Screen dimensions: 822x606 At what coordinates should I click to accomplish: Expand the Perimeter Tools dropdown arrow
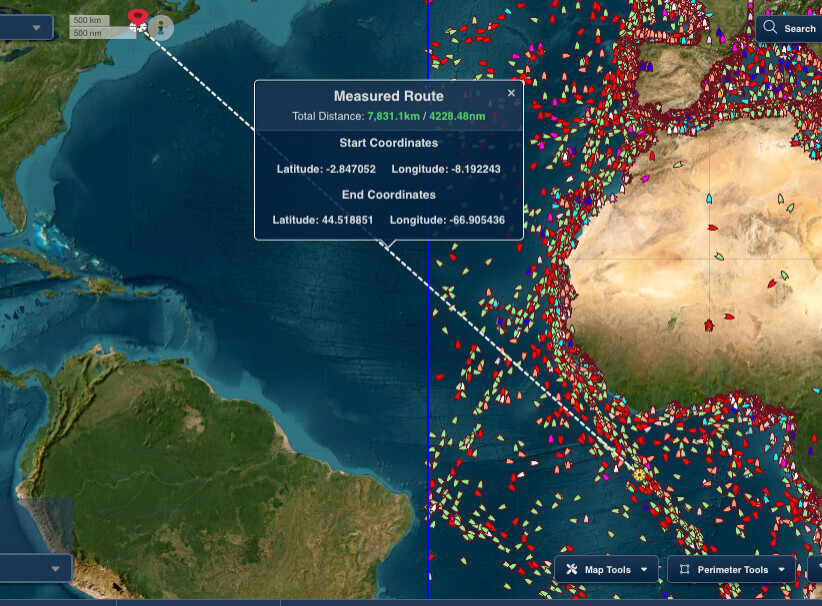[781, 570]
